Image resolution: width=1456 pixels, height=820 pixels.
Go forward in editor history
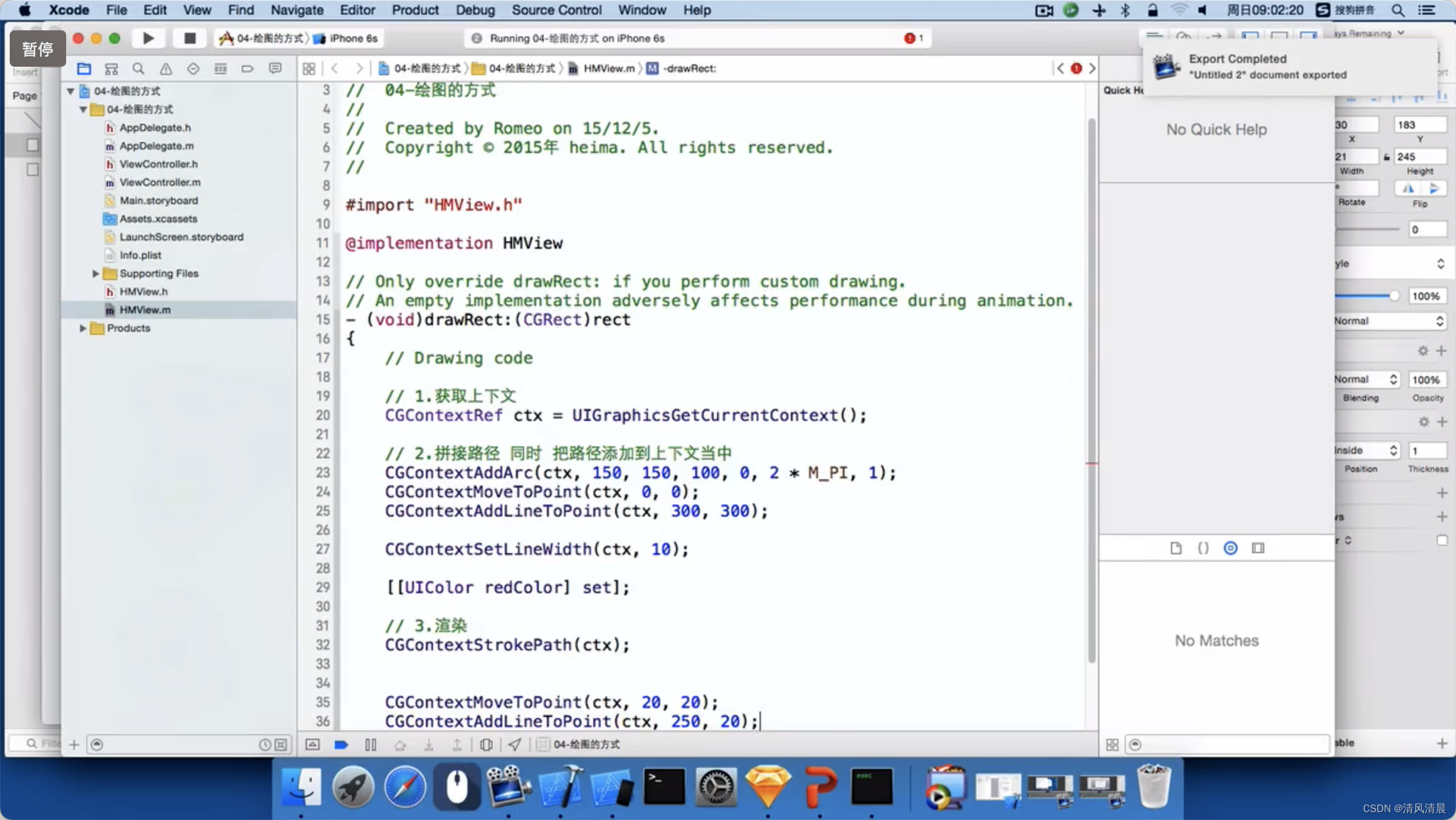click(359, 69)
